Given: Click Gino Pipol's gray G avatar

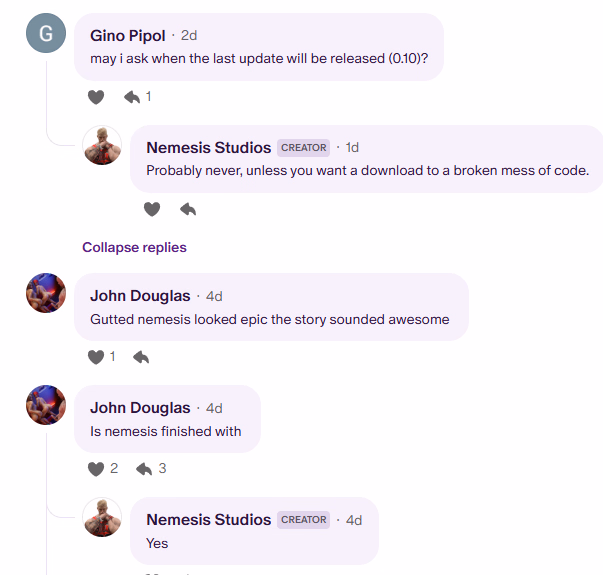Looking at the screenshot, I should [x=46, y=33].
